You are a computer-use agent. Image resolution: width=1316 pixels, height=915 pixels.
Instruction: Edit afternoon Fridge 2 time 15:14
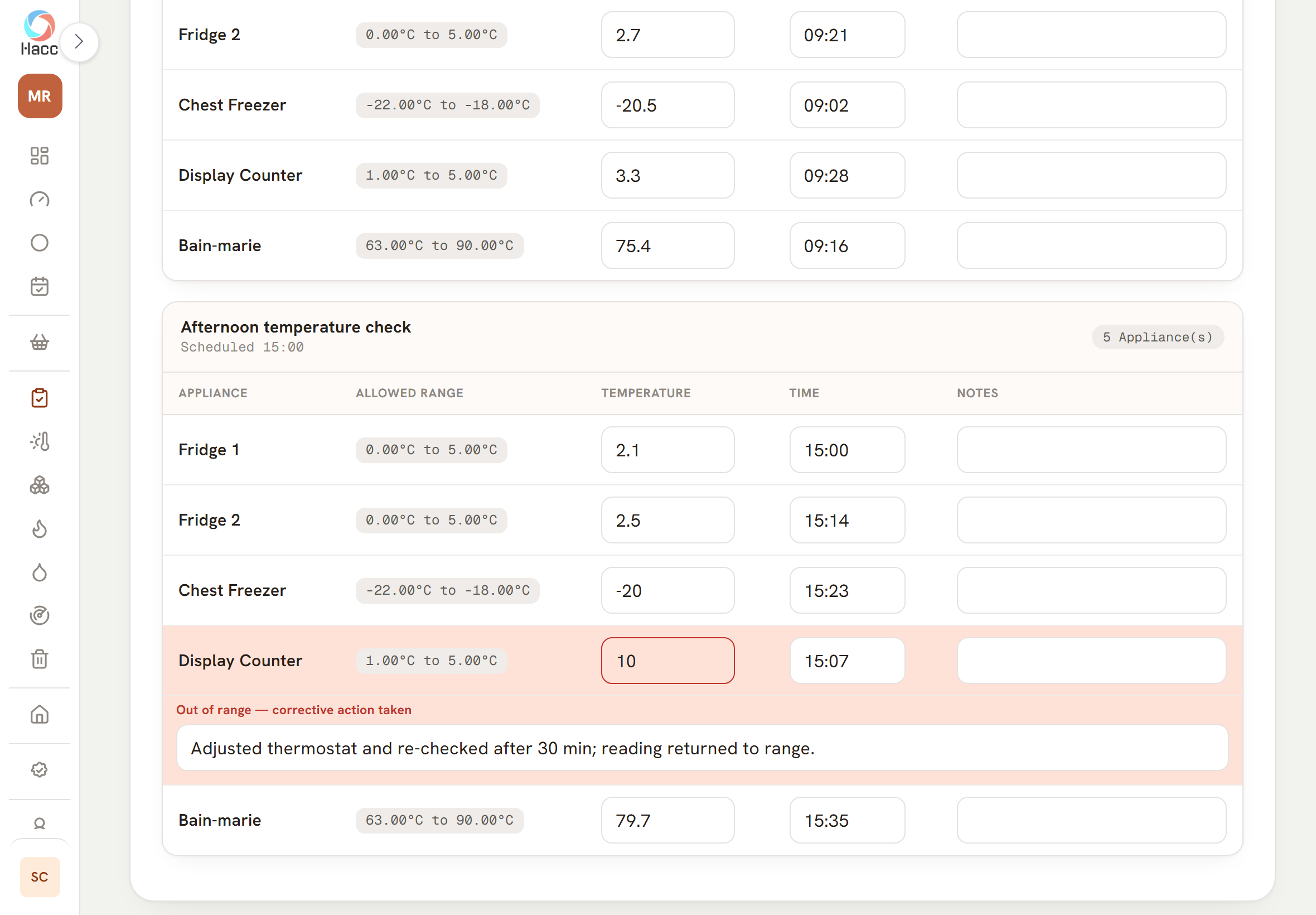click(847, 520)
